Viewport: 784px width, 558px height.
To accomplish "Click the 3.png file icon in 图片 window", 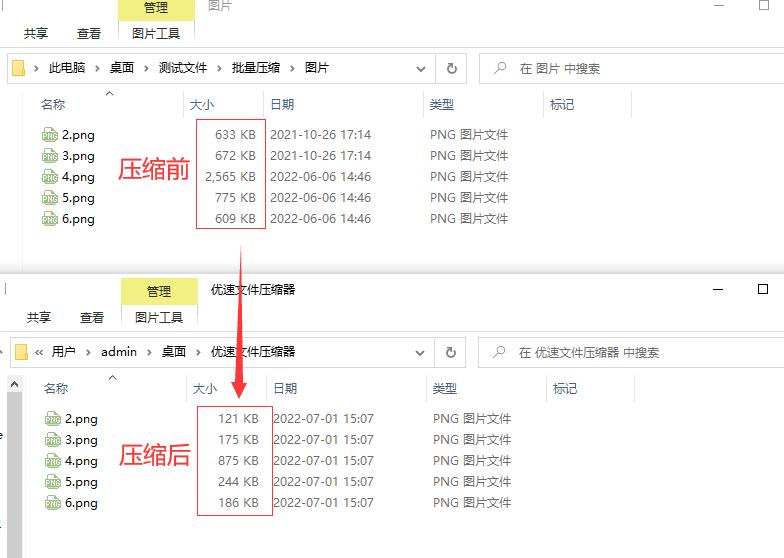I will pyautogui.click(x=50, y=156).
